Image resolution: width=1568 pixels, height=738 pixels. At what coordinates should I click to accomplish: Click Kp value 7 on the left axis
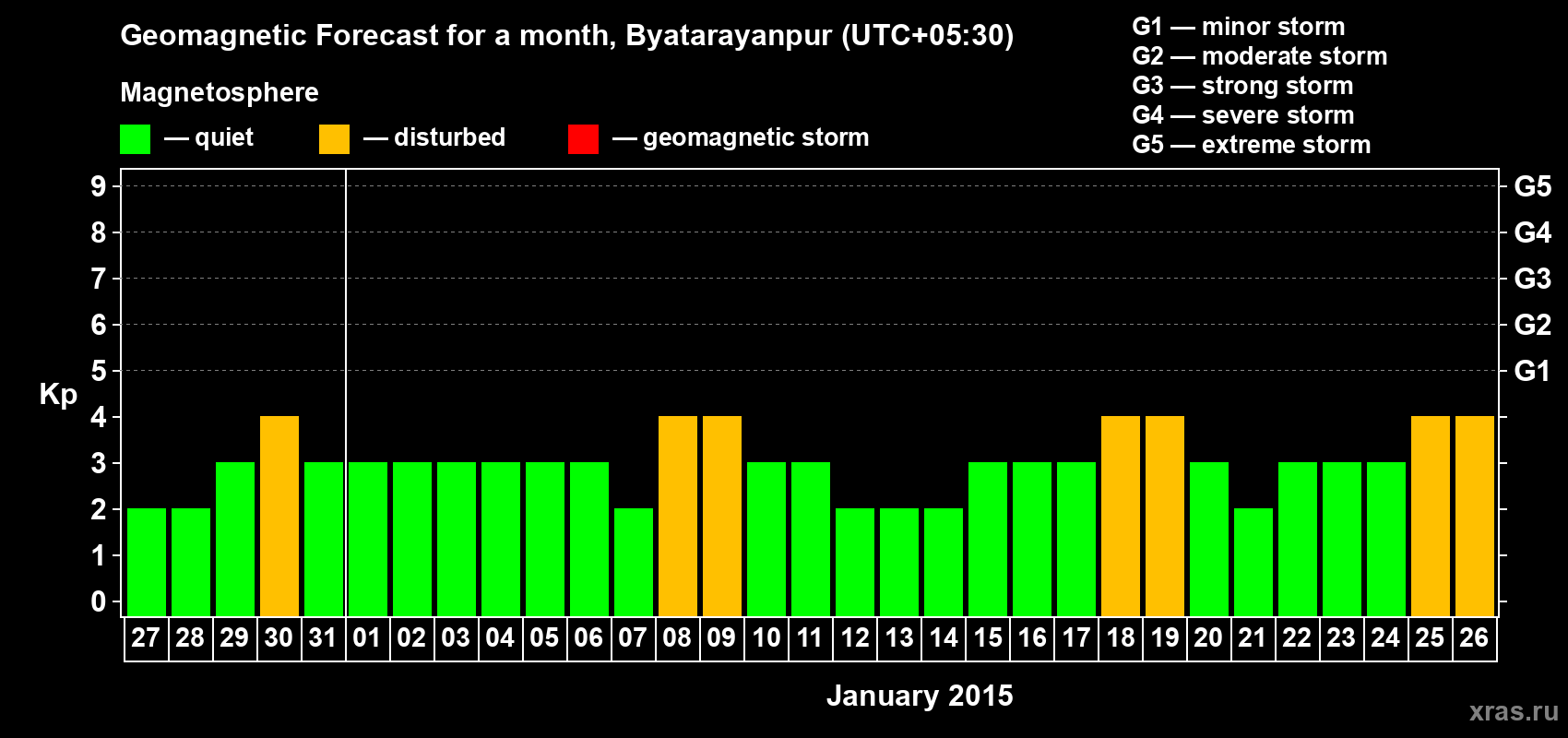pyautogui.click(x=99, y=279)
